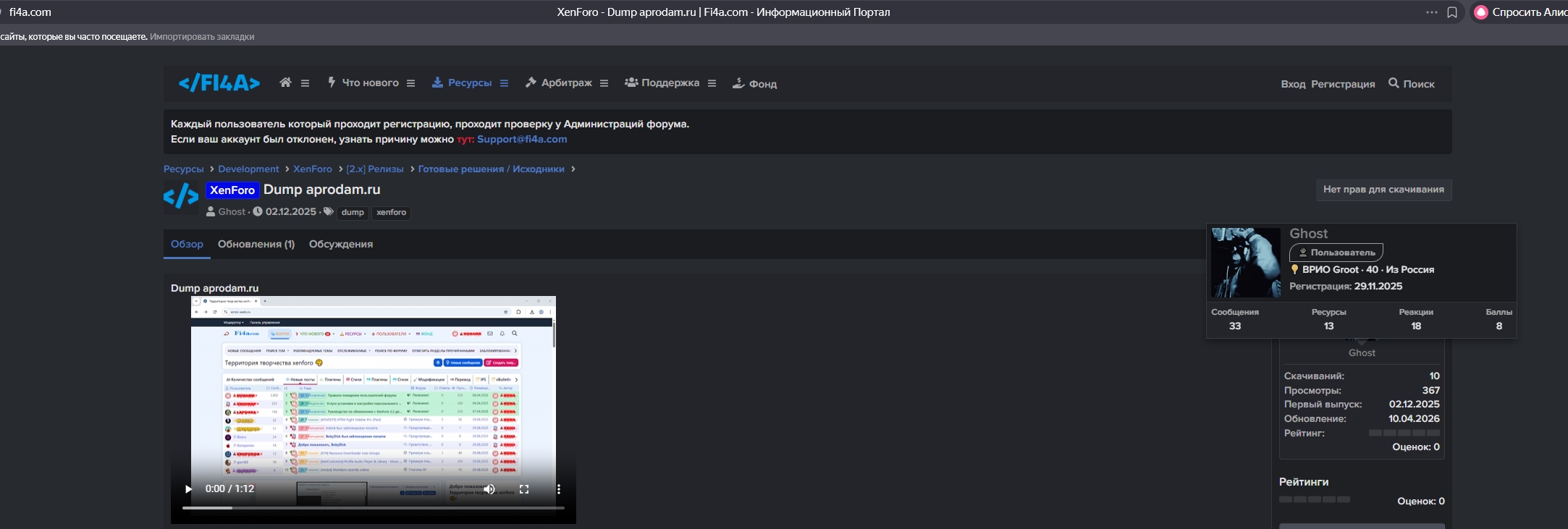Switch to the 'Обновления (1)' tab

click(x=256, y=245)
